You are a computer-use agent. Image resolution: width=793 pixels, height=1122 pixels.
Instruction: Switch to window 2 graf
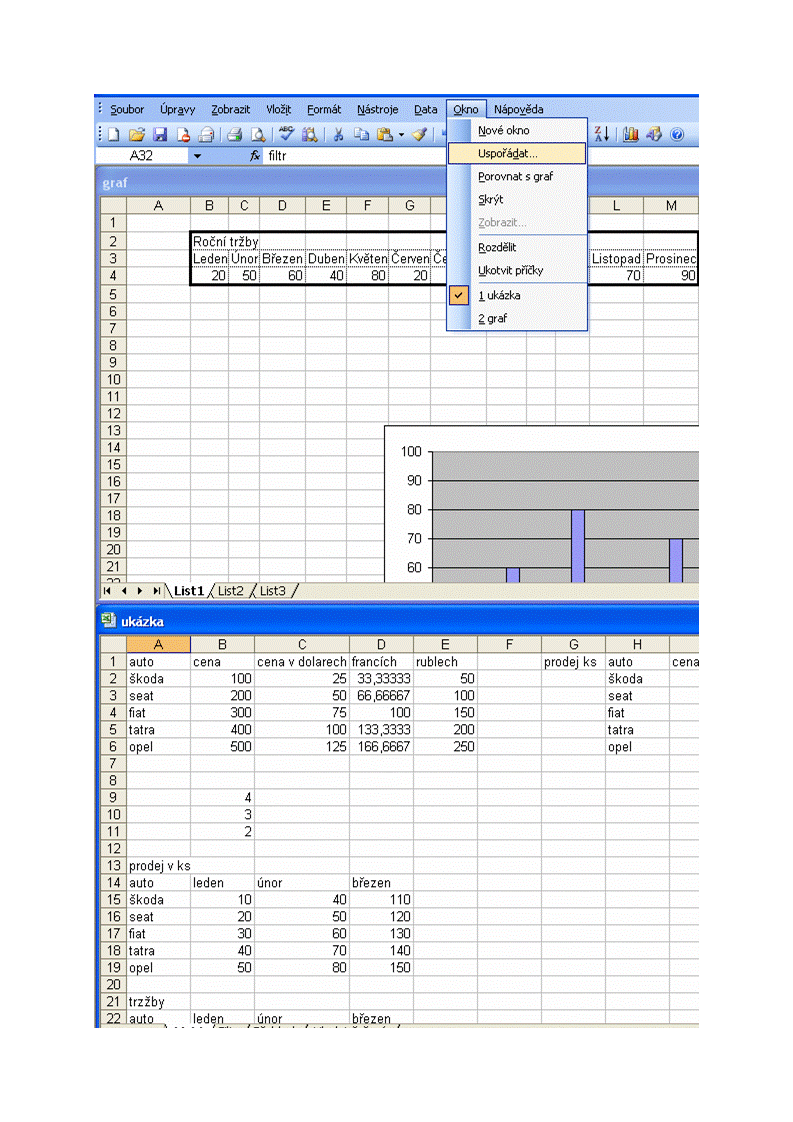point(517,318)
